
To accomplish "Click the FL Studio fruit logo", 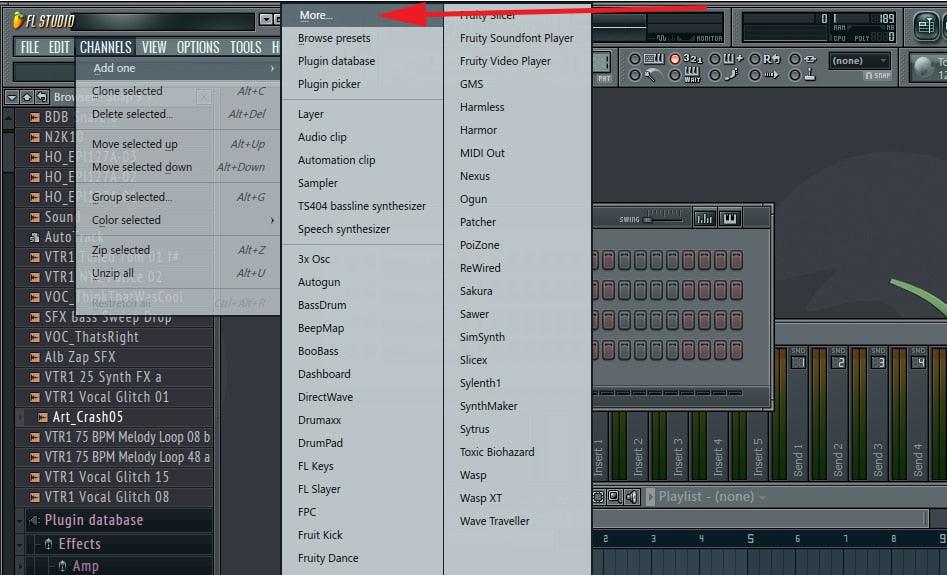I will tap(18, 21).
